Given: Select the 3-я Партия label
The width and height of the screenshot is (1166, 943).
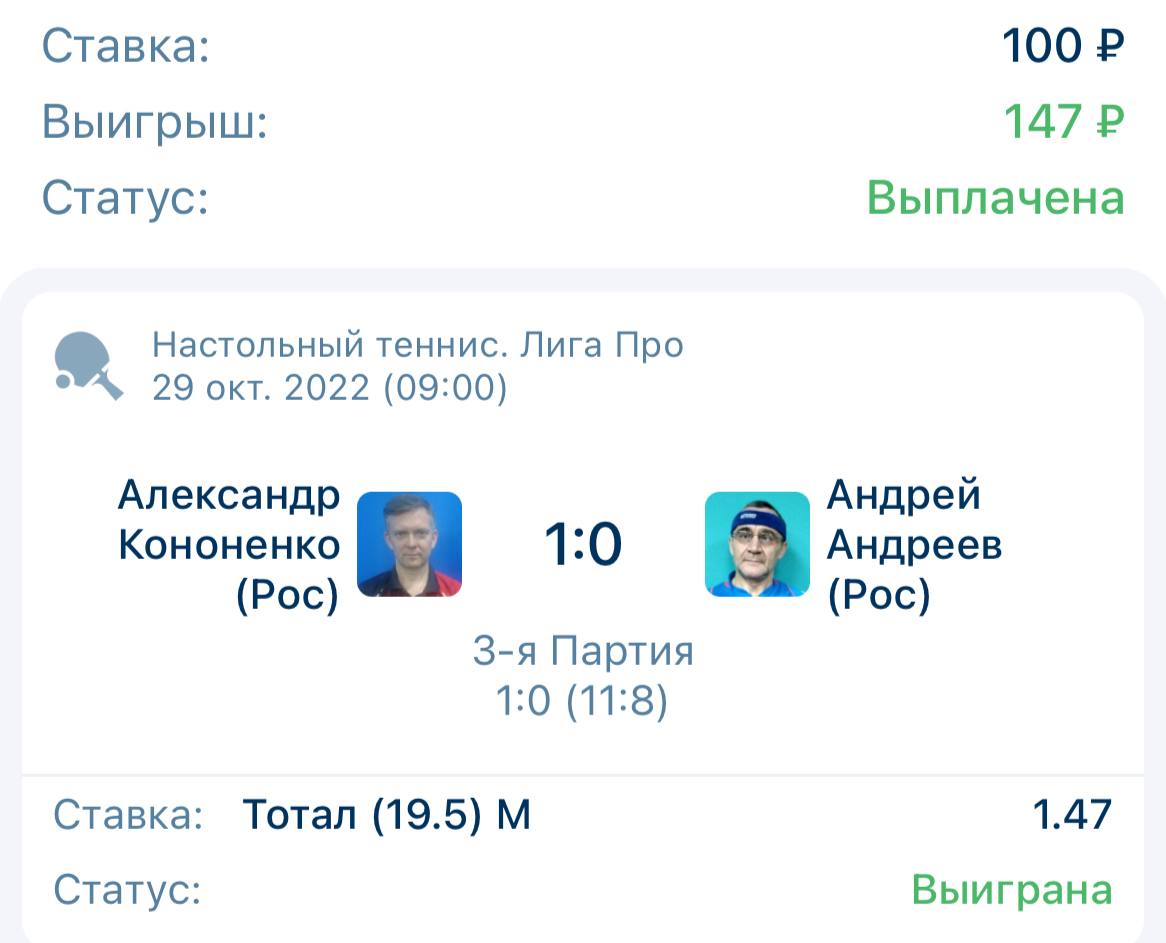Looking at the screenshot, I should click(x=583, y=652).
